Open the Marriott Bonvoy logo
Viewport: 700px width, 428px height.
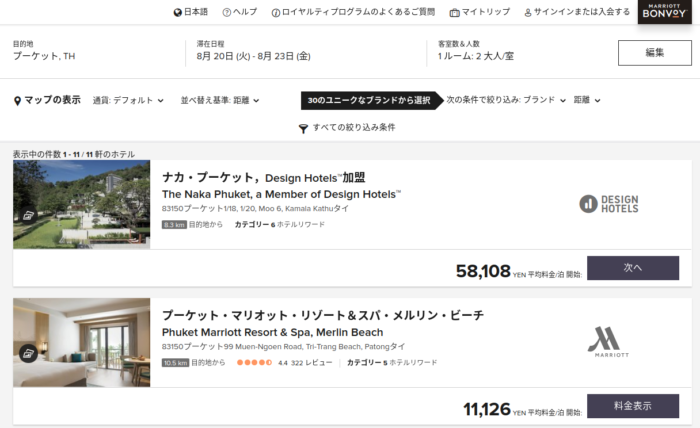[664, 11]
